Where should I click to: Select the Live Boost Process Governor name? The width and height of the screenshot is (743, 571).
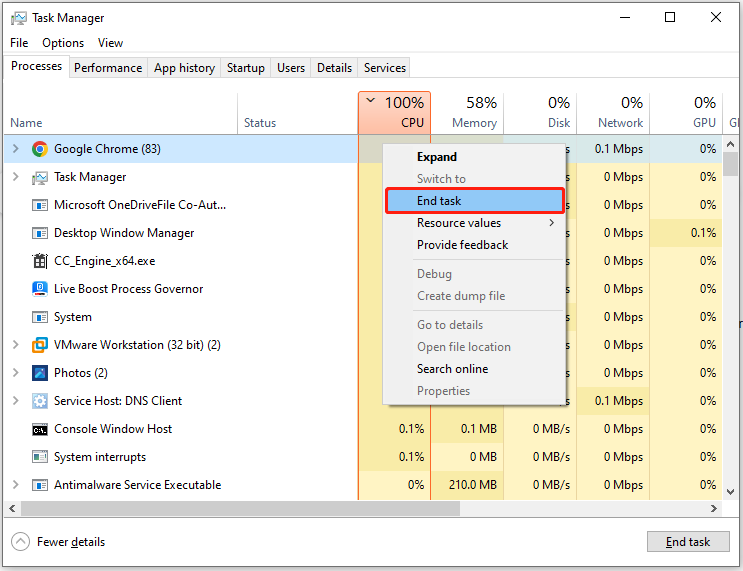pyautogui.click(x=128, y=289)
